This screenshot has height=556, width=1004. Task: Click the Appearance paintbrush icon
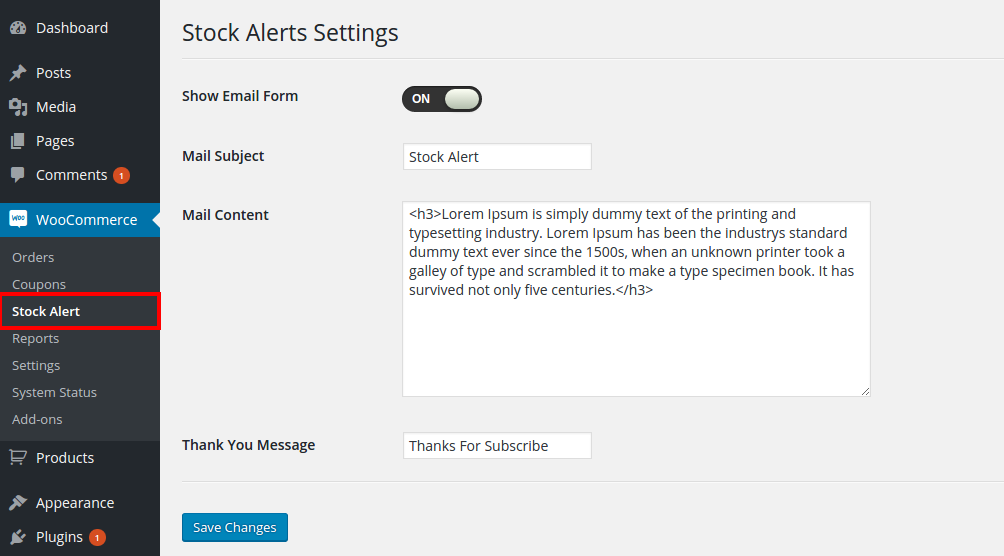coord(18,503)
